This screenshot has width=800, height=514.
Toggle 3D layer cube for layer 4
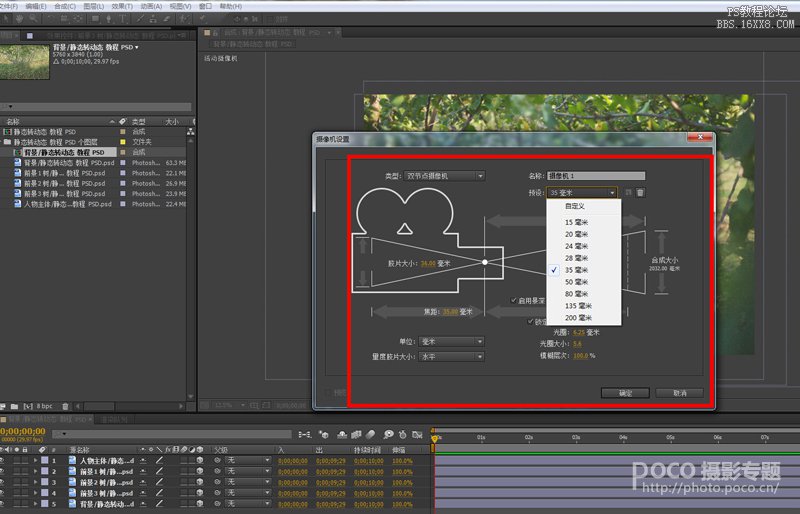(x=200, y=493)
